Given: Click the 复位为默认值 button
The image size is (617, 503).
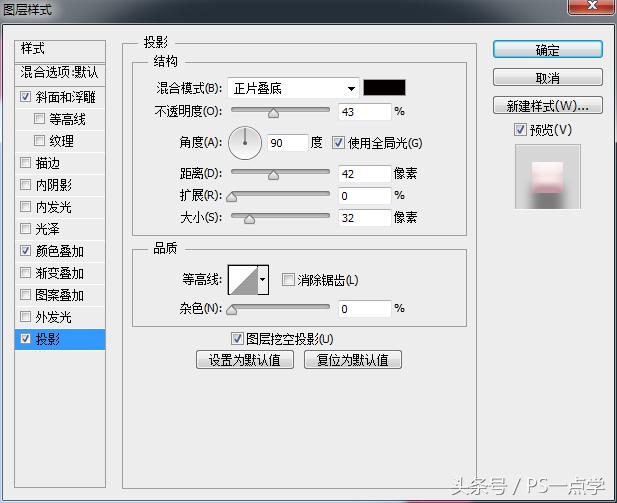Looking at the screenshot, I should point(353,360).
